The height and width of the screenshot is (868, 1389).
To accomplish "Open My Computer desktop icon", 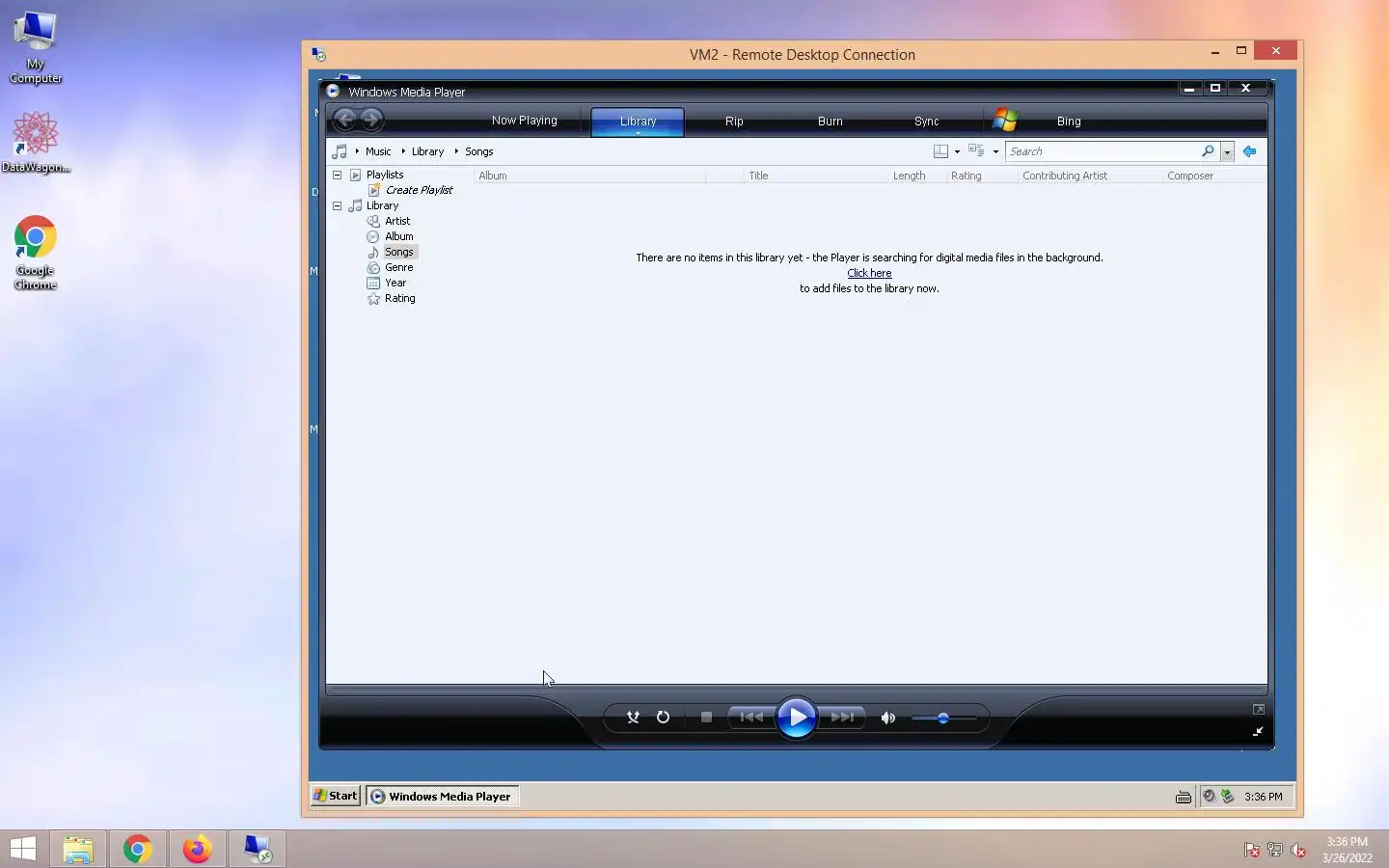I will coord(36,47).
